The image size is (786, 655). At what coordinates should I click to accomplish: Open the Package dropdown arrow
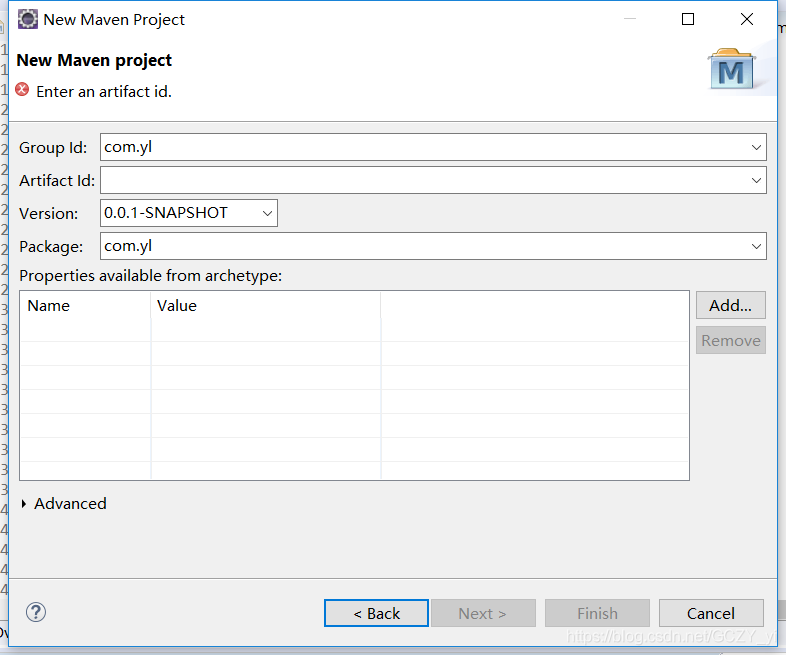click(756, 246)
